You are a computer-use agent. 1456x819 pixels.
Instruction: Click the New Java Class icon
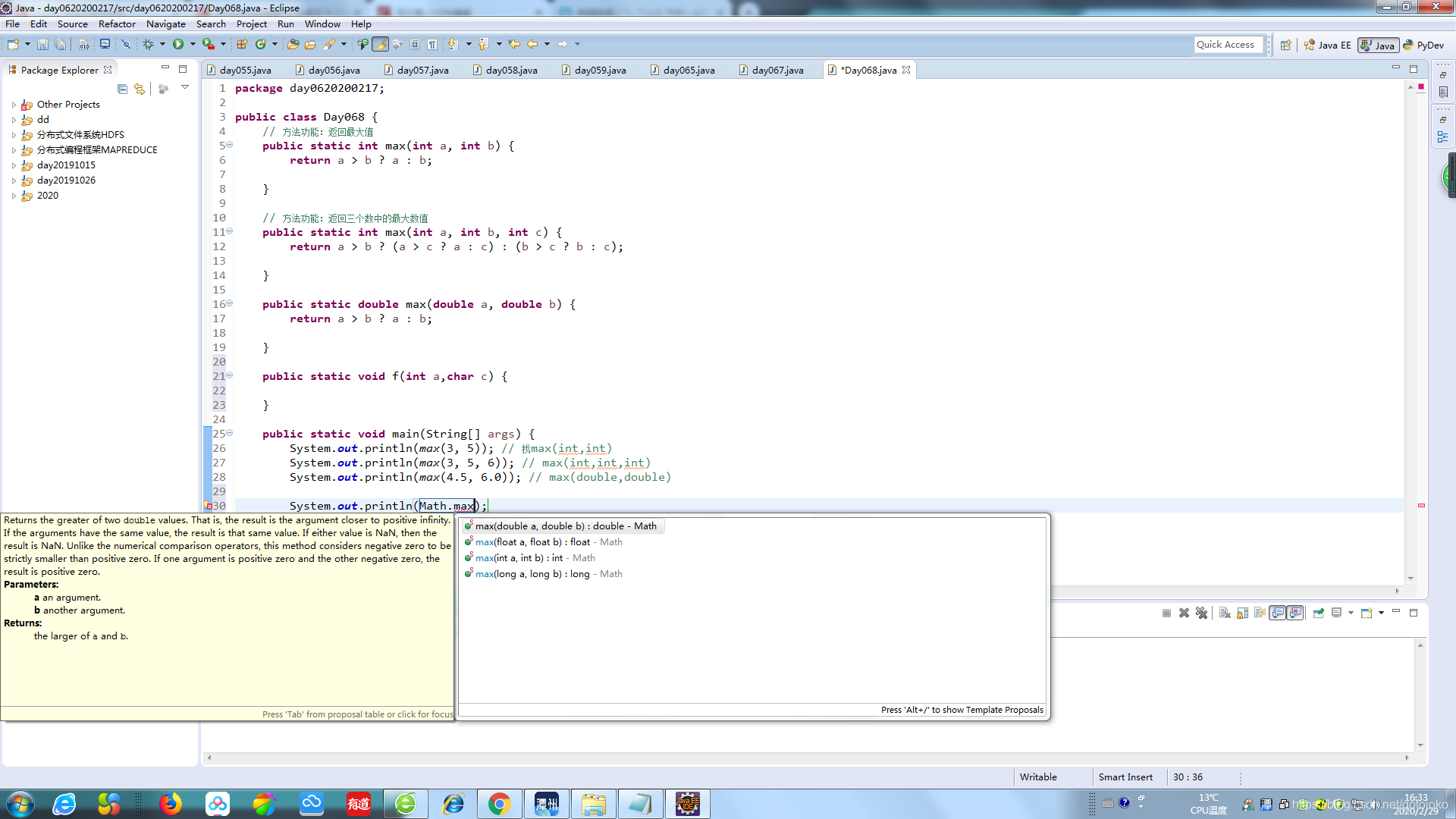[x=261, y=45]
